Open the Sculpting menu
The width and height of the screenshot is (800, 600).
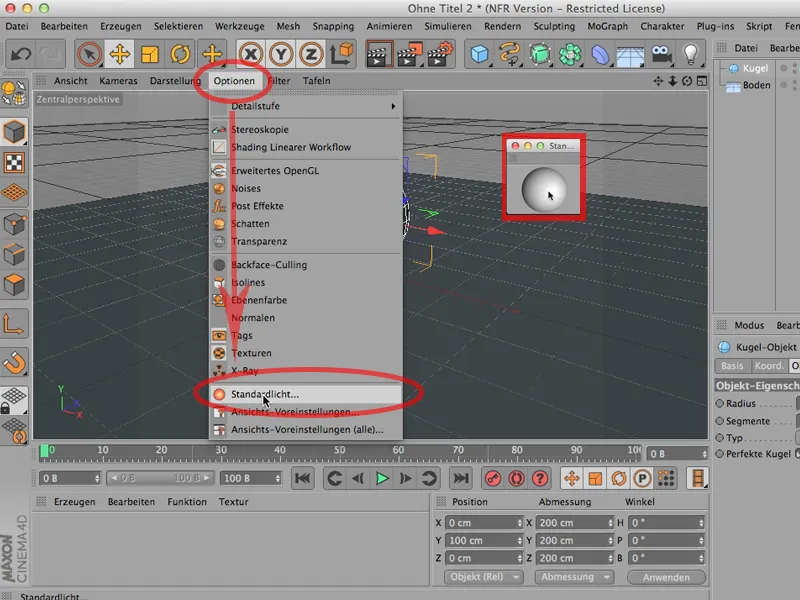pyautogui.click(x=554, y=26)
